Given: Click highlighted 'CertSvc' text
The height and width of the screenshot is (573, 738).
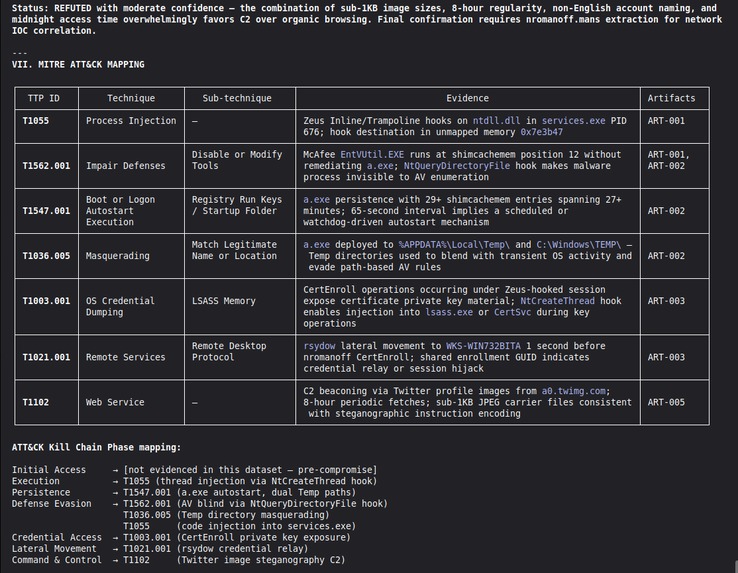Looking at the screenshot, I should (512, 312).
